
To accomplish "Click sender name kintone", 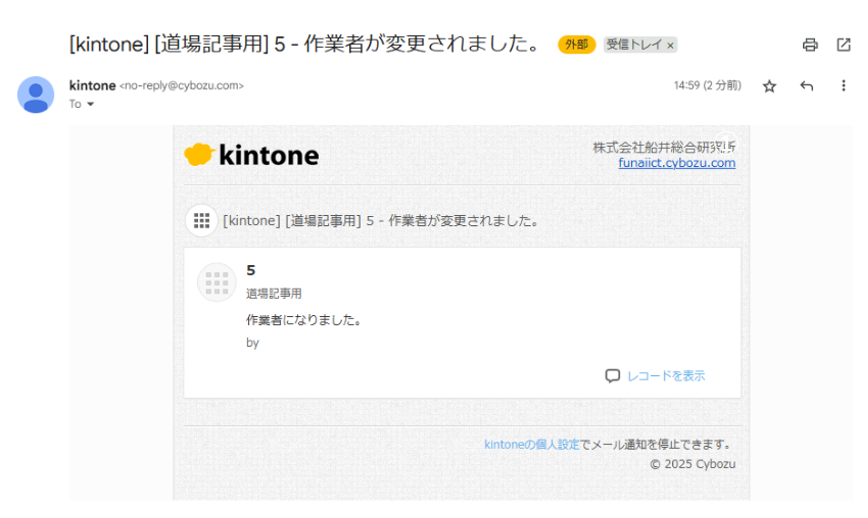I will 92,85.
